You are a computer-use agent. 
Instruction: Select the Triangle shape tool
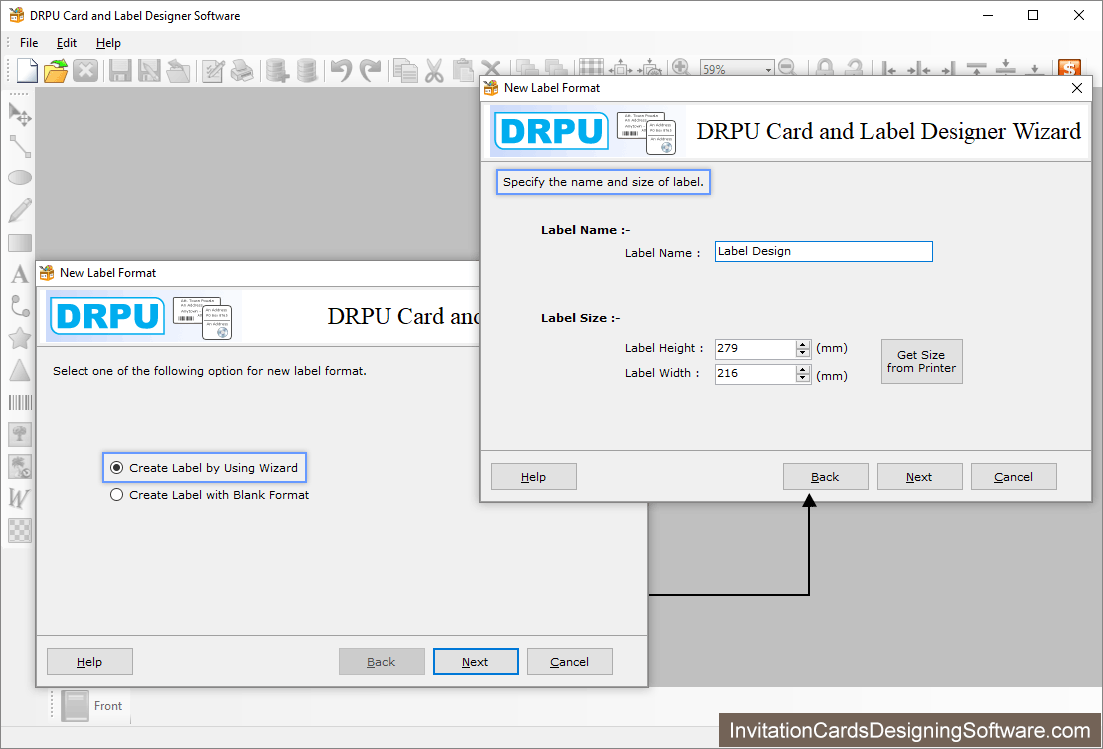20,370
